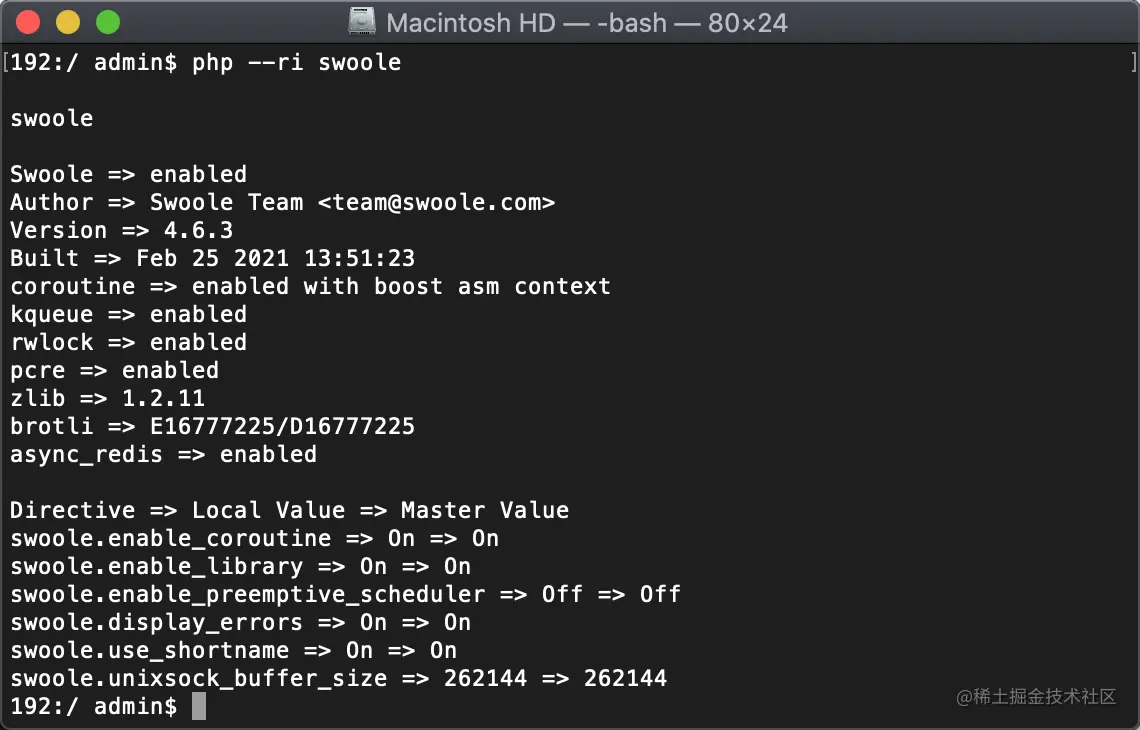Click the green zoom window button
Image resolution: width=1140 pixels, height=730 pixels.
107,22
